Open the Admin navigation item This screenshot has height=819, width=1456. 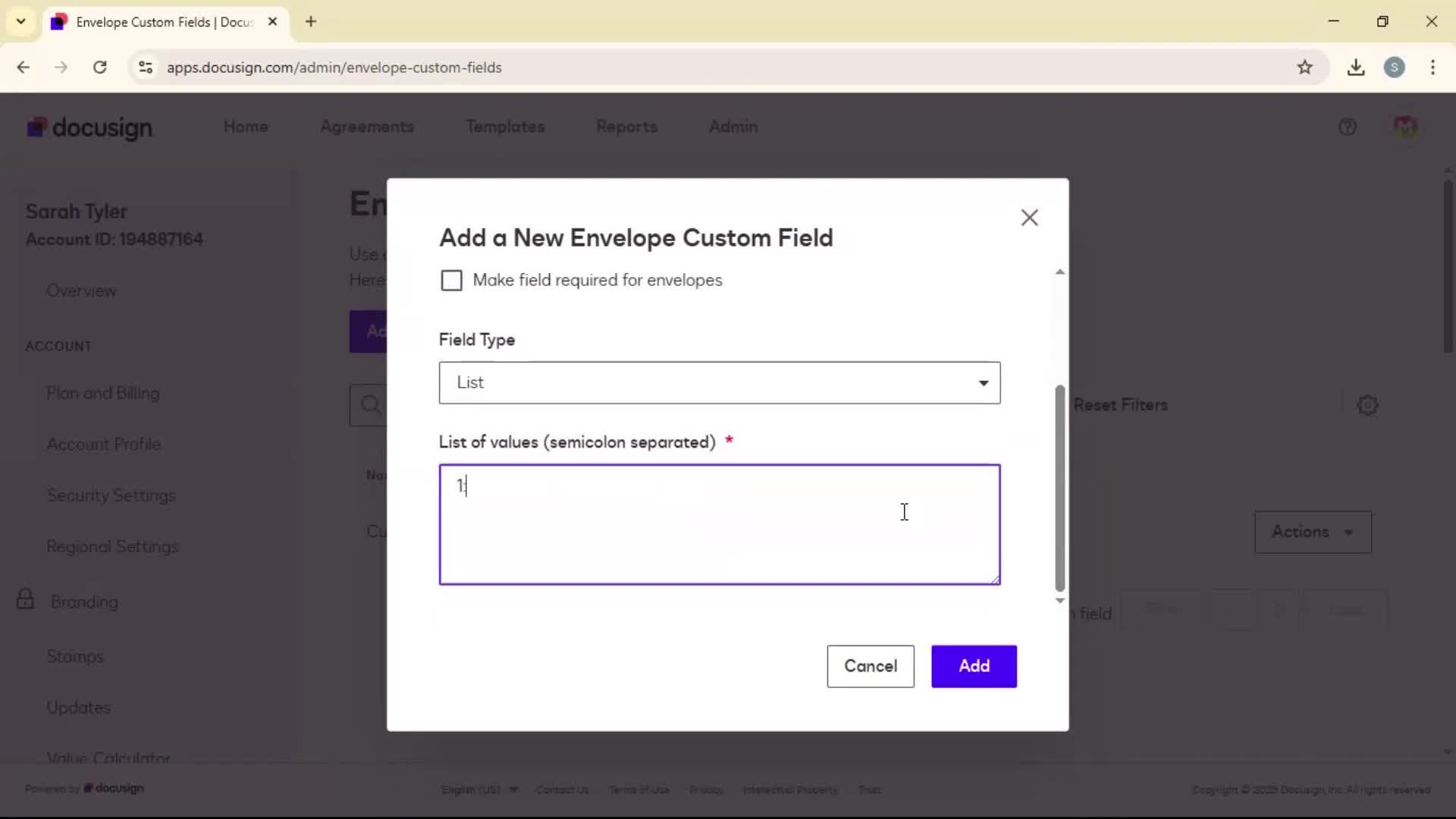pos(733,127)
